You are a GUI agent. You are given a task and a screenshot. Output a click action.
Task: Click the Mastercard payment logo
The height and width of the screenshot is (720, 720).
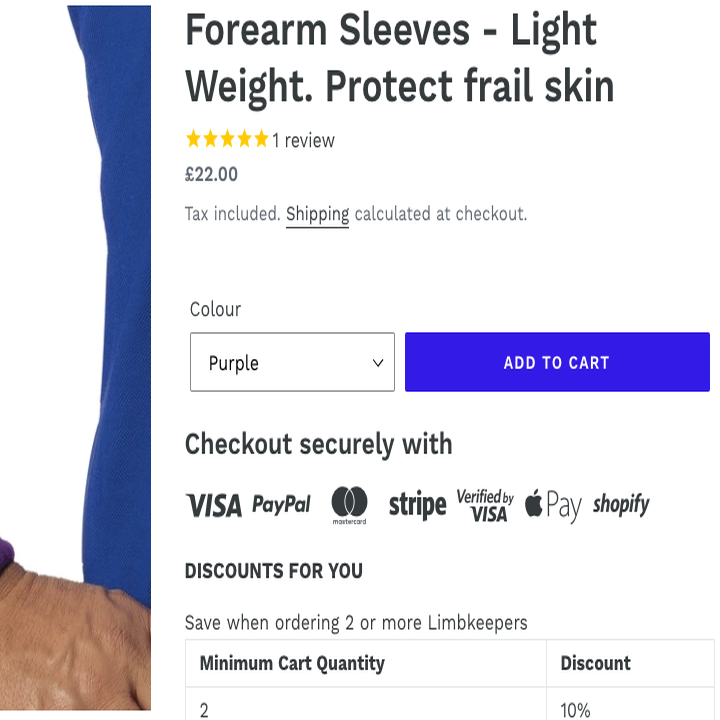[349, 505]
